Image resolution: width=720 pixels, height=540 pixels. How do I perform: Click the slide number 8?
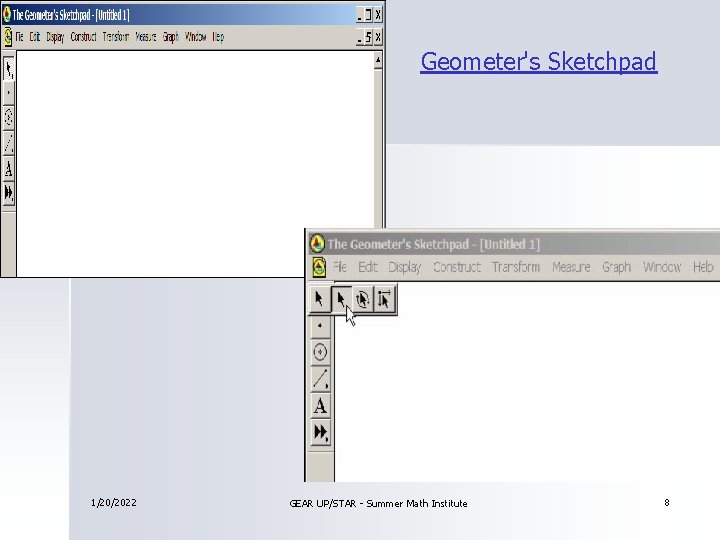[667, 502]
